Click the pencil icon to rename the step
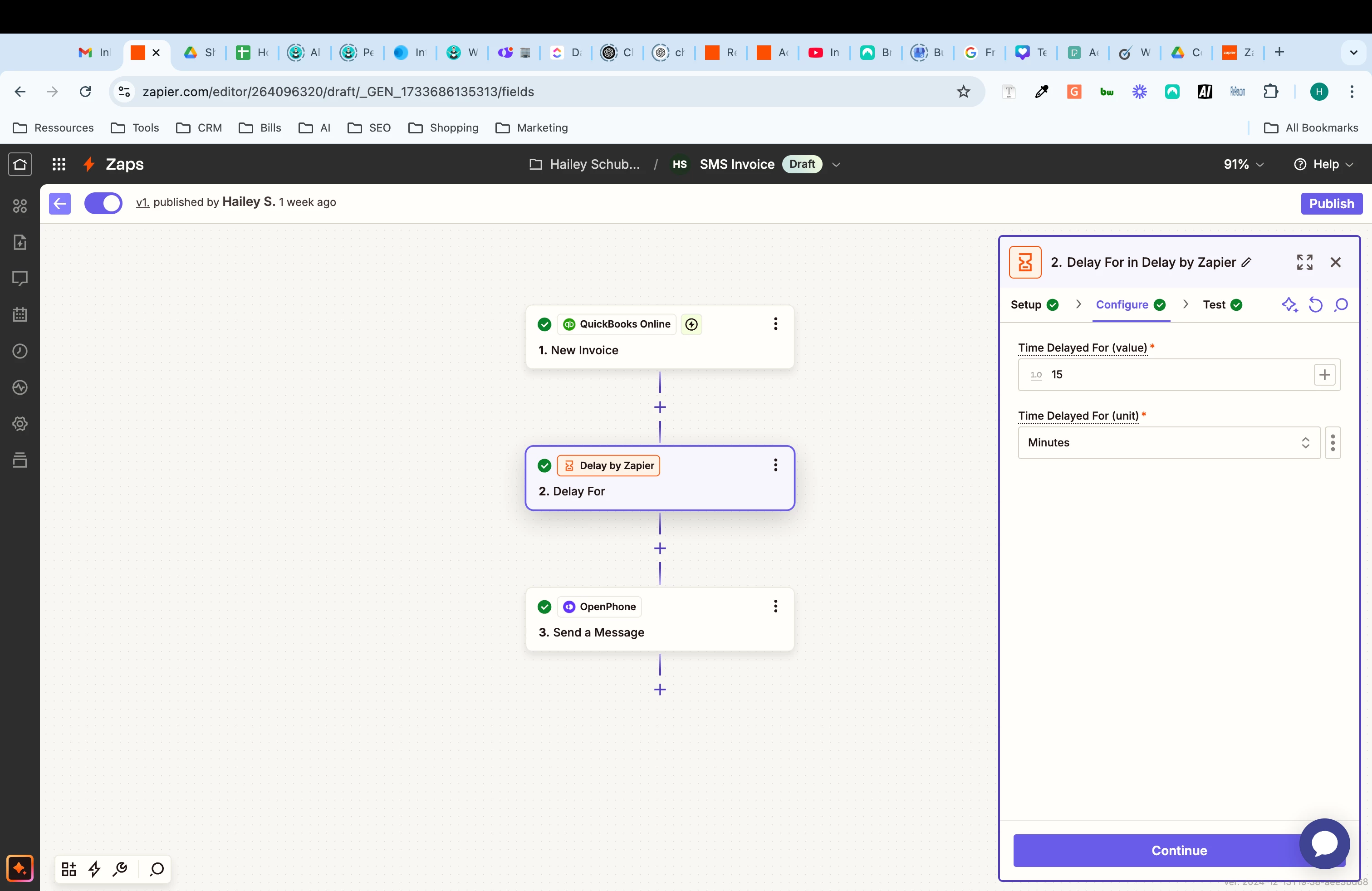This screenshot has width=1372, height=891. tap(1247, 263)
